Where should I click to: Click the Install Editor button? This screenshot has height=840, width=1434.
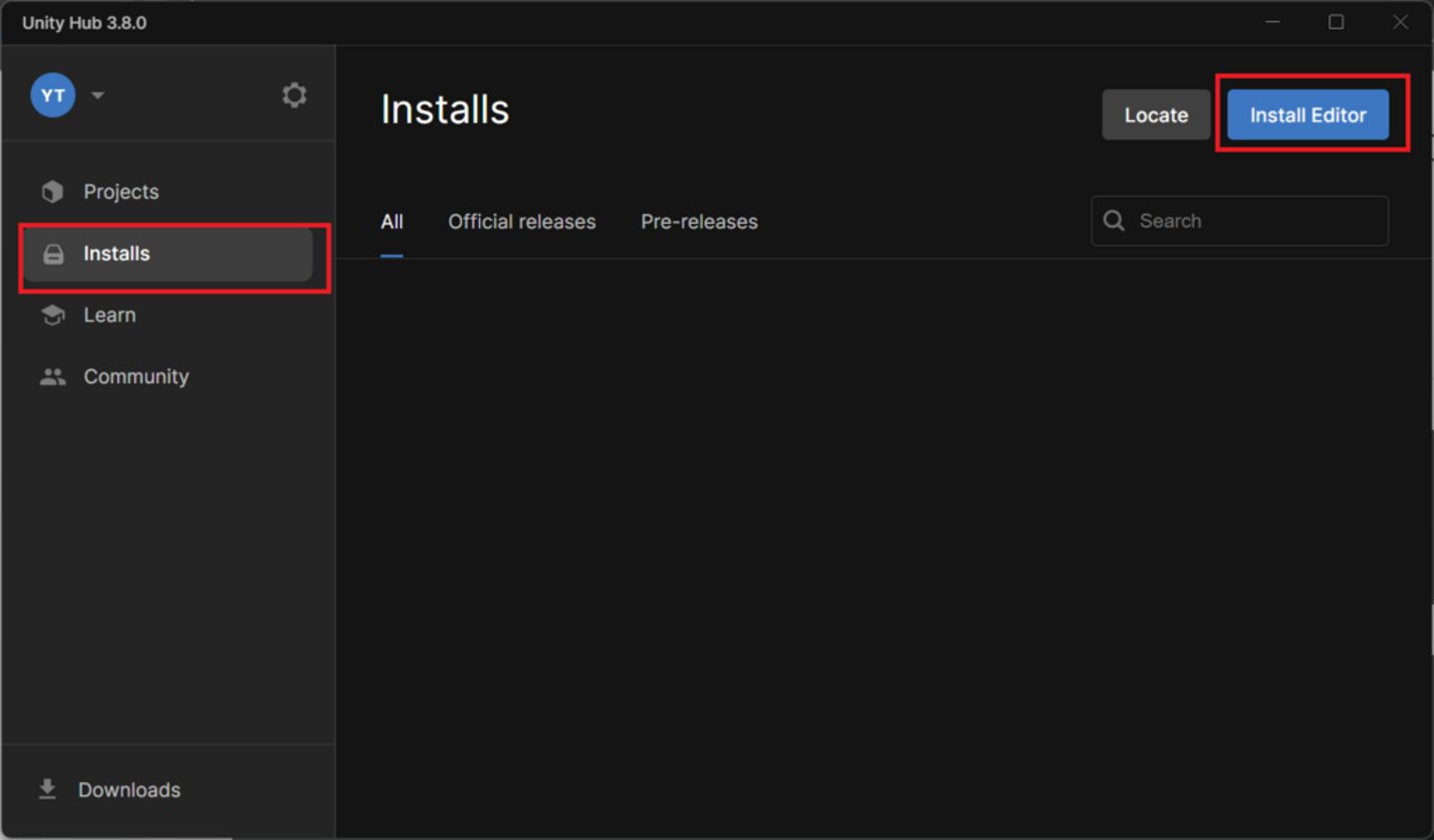pos(1308,114)
